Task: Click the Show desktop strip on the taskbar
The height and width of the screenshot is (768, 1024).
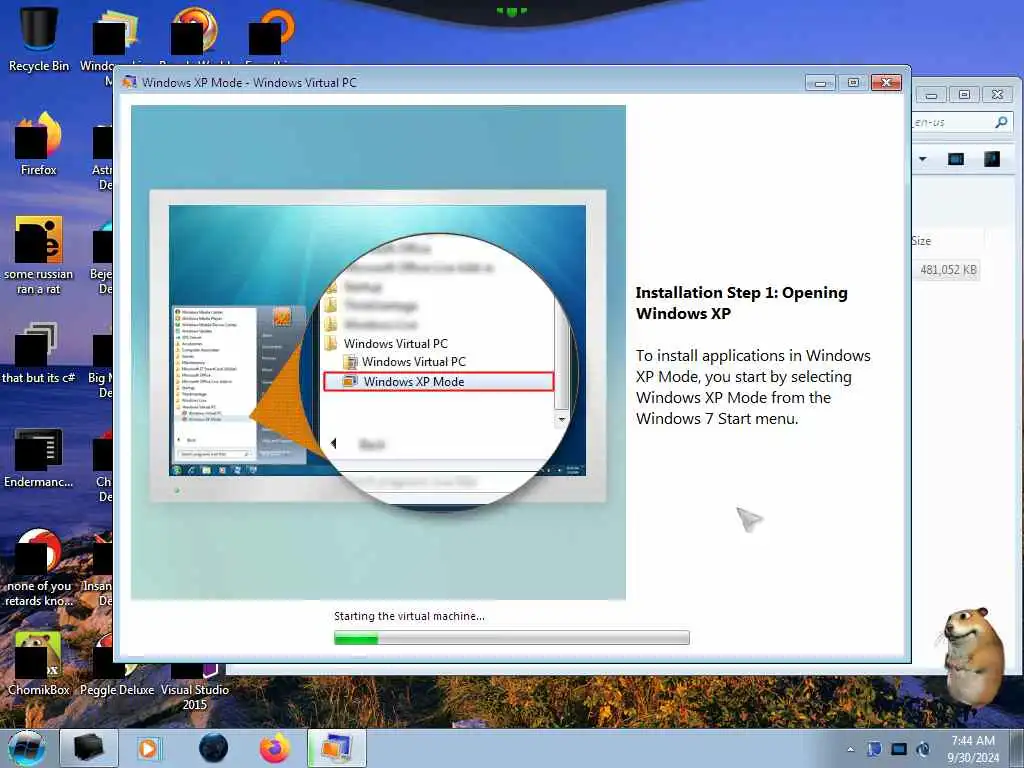Action: (x=1019, y=748)
